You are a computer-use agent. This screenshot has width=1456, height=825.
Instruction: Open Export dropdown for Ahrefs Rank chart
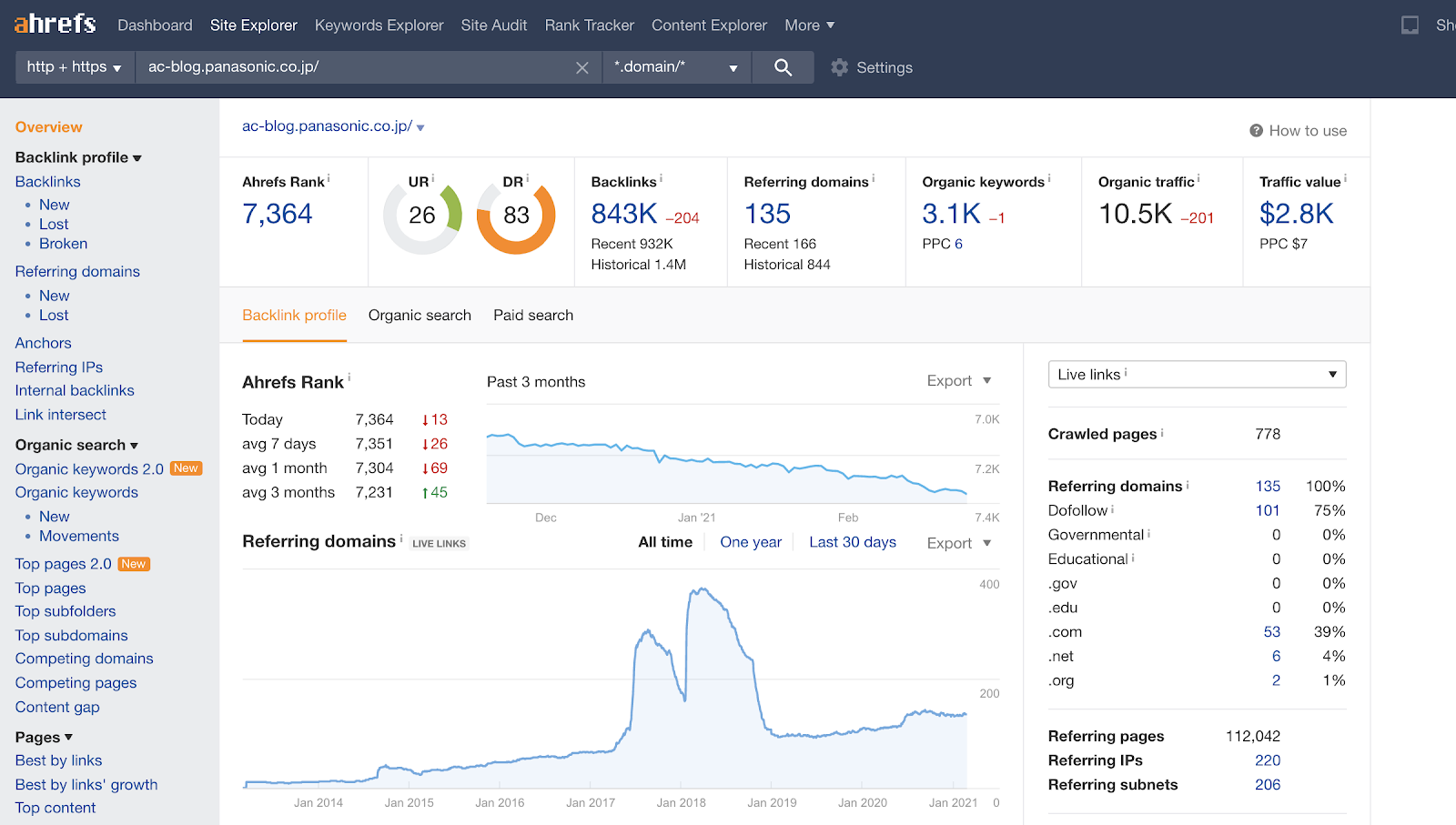959,381
